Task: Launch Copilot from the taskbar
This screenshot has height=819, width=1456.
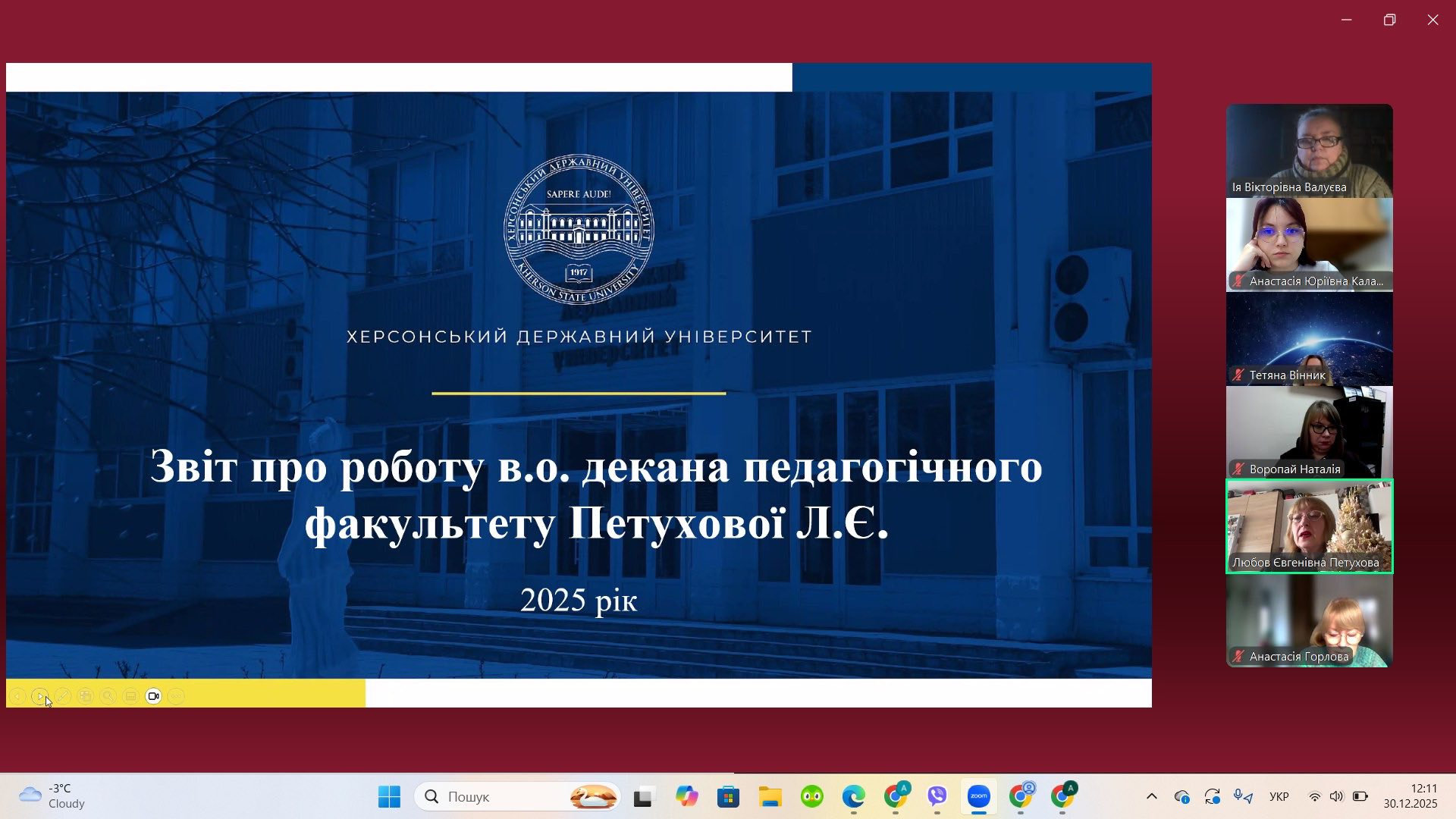Action: (x=687, y=796)
